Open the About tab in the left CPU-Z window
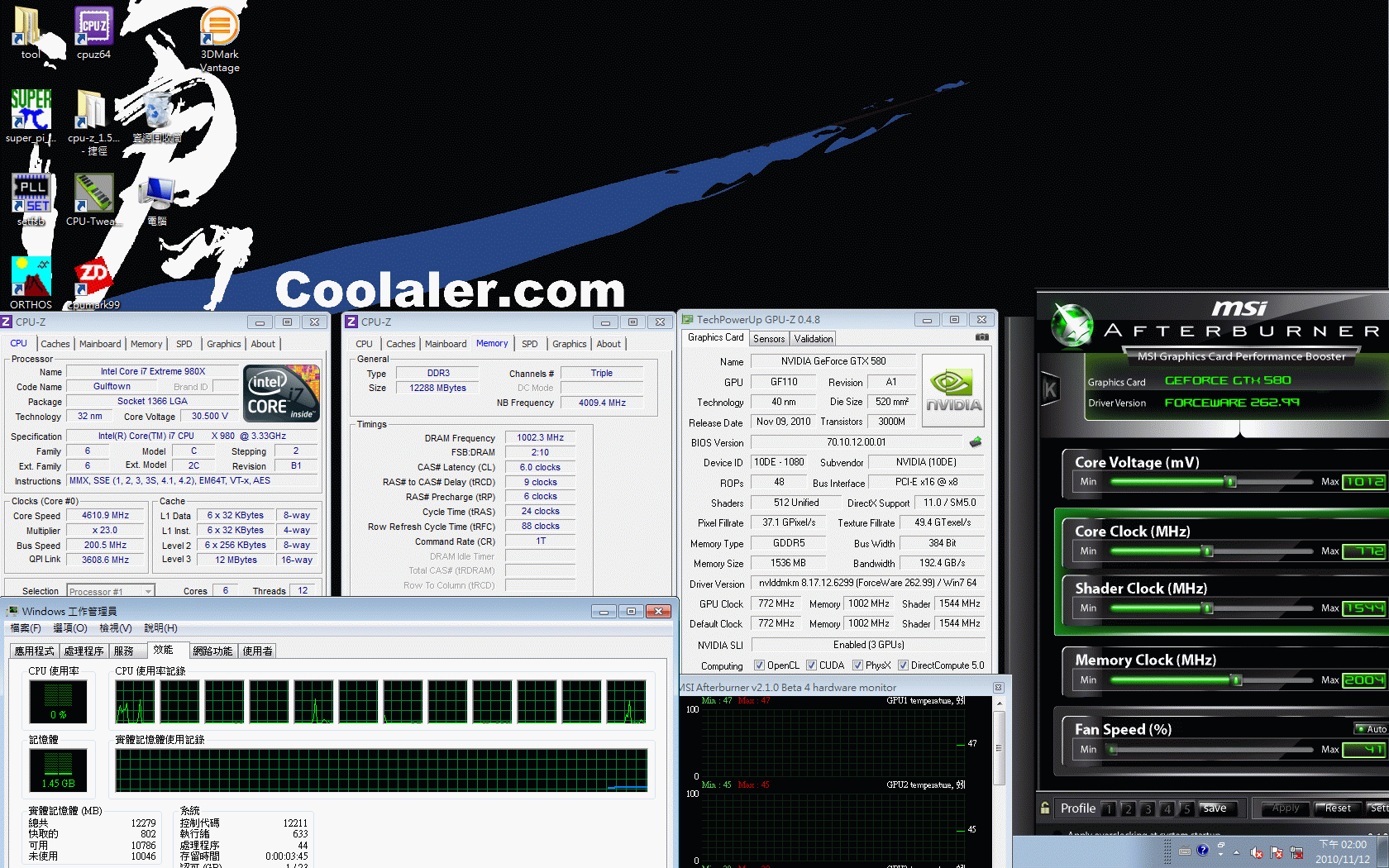This screenshot has width=1389, height=868. tap(263, 344)
